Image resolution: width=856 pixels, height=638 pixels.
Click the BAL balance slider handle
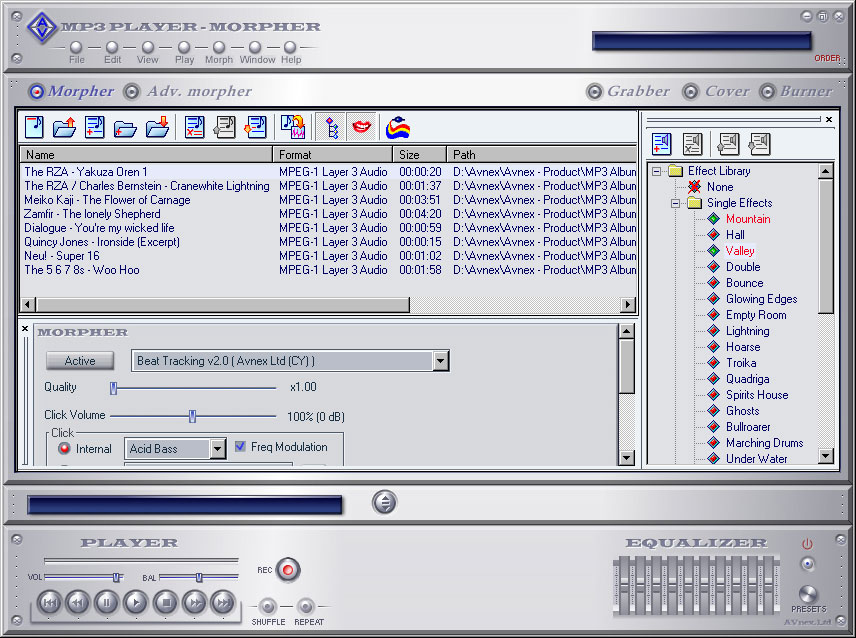pos(199,577)
